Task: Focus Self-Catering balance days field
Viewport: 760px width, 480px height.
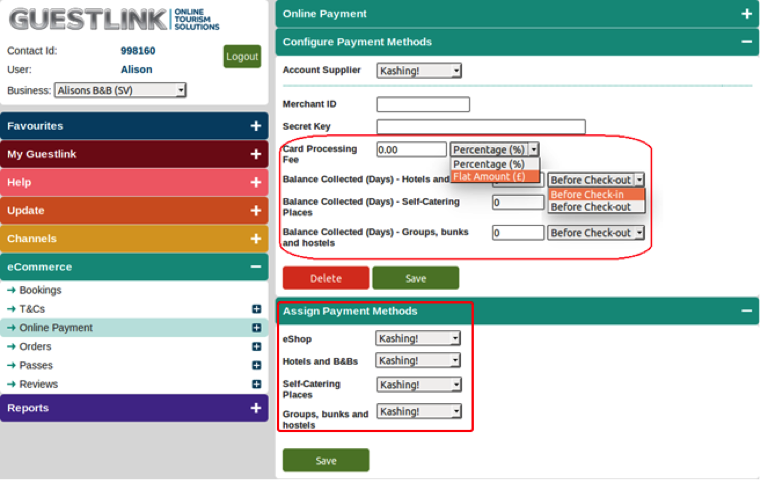Action: pyautogui.click(x=518, y=202)
